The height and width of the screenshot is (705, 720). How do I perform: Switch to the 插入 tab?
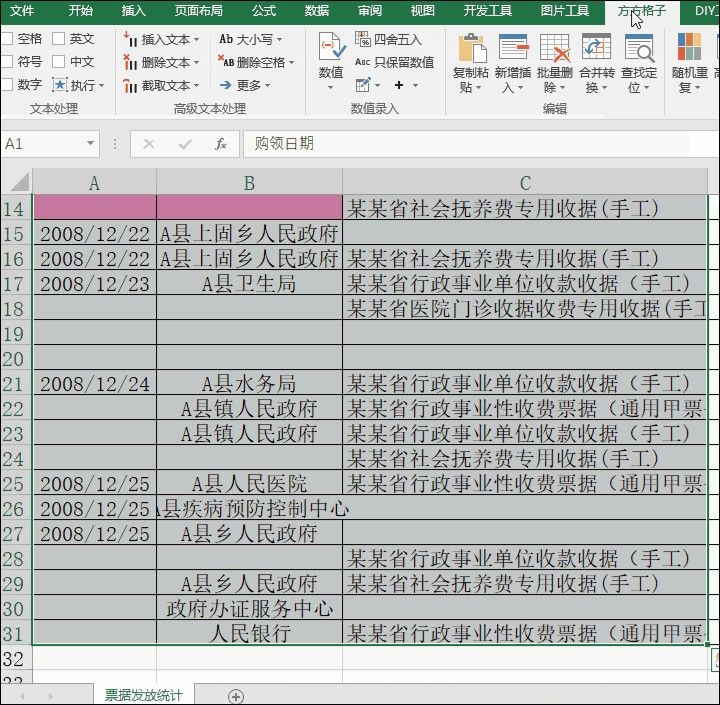(x=134, y=10)
